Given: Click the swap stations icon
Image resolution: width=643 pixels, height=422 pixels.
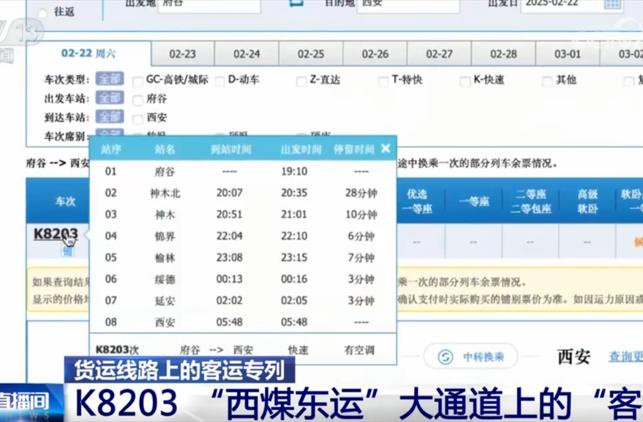Looking at the screenshot, I should [295, 4].
